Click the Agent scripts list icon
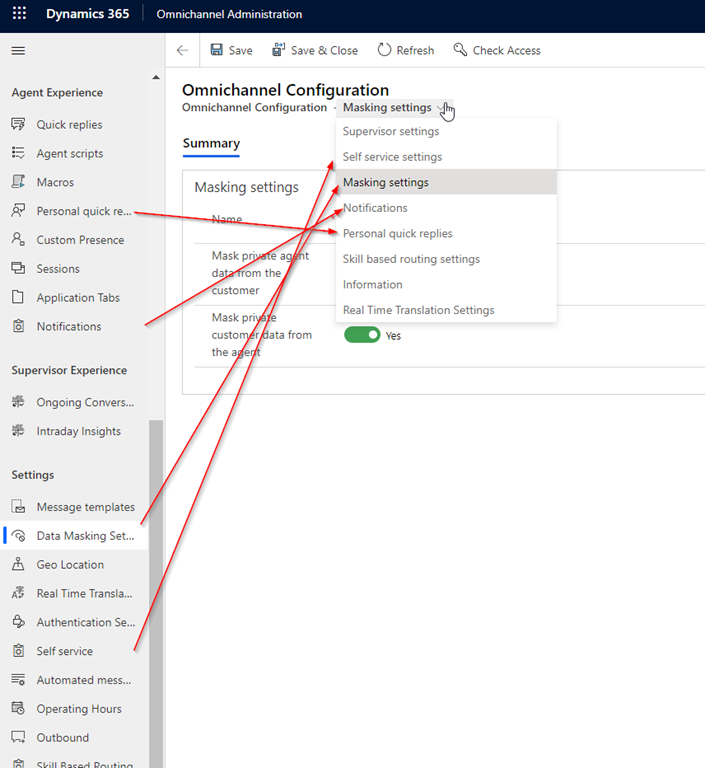The height and width of the screenshot is (768, 705). pos(18,153)
